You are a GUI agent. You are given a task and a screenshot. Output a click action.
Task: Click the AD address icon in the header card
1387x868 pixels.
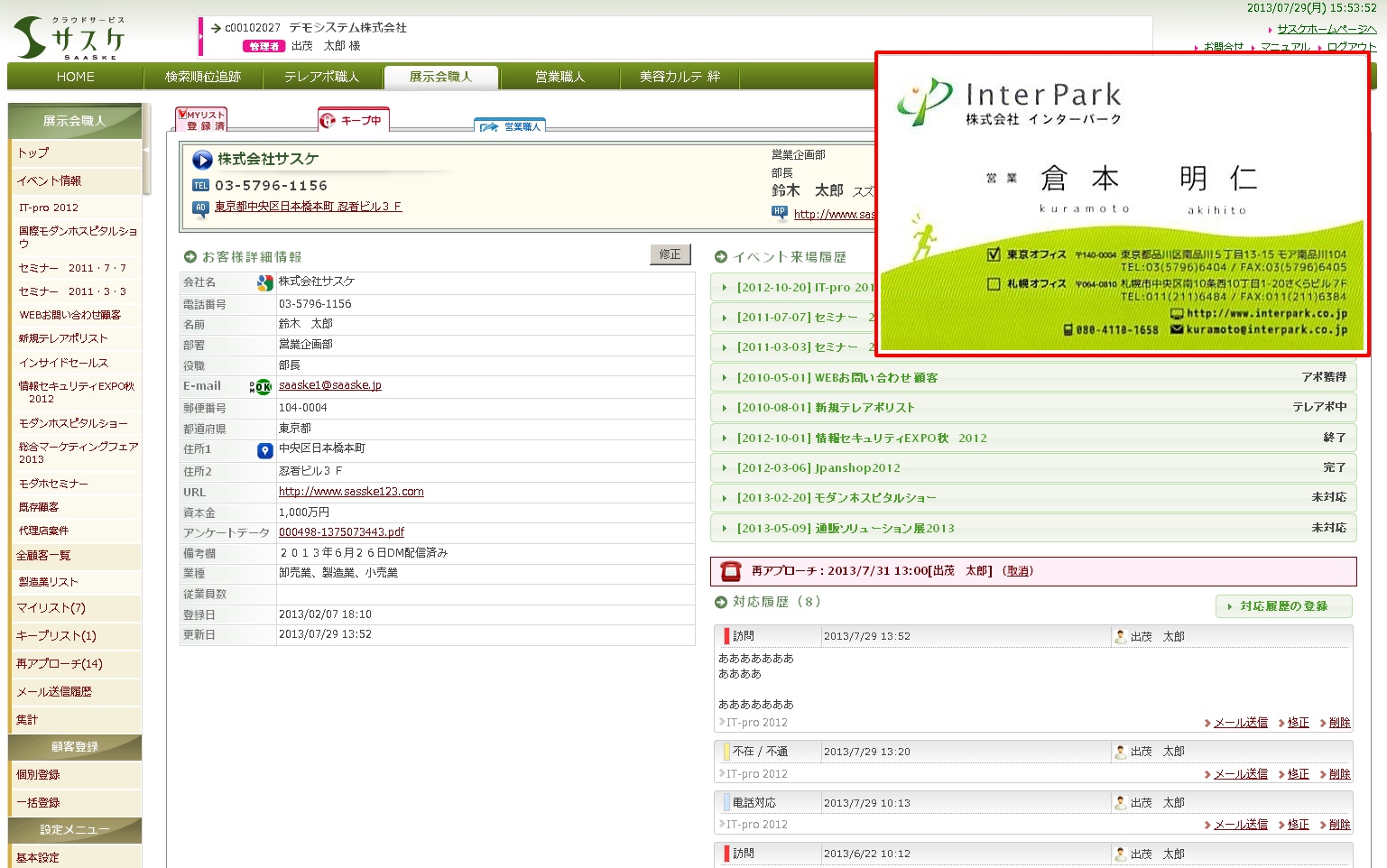[200, 208]
